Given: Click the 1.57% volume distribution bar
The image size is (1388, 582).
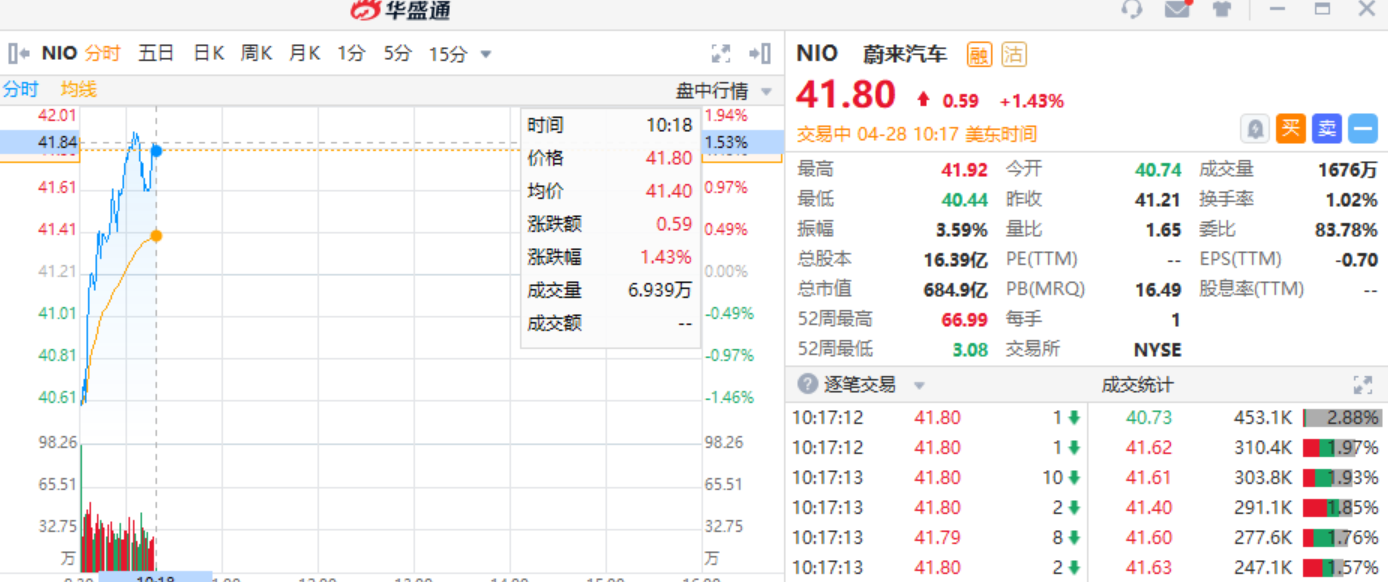Looking at the screenshot, I should point(1343,568).
